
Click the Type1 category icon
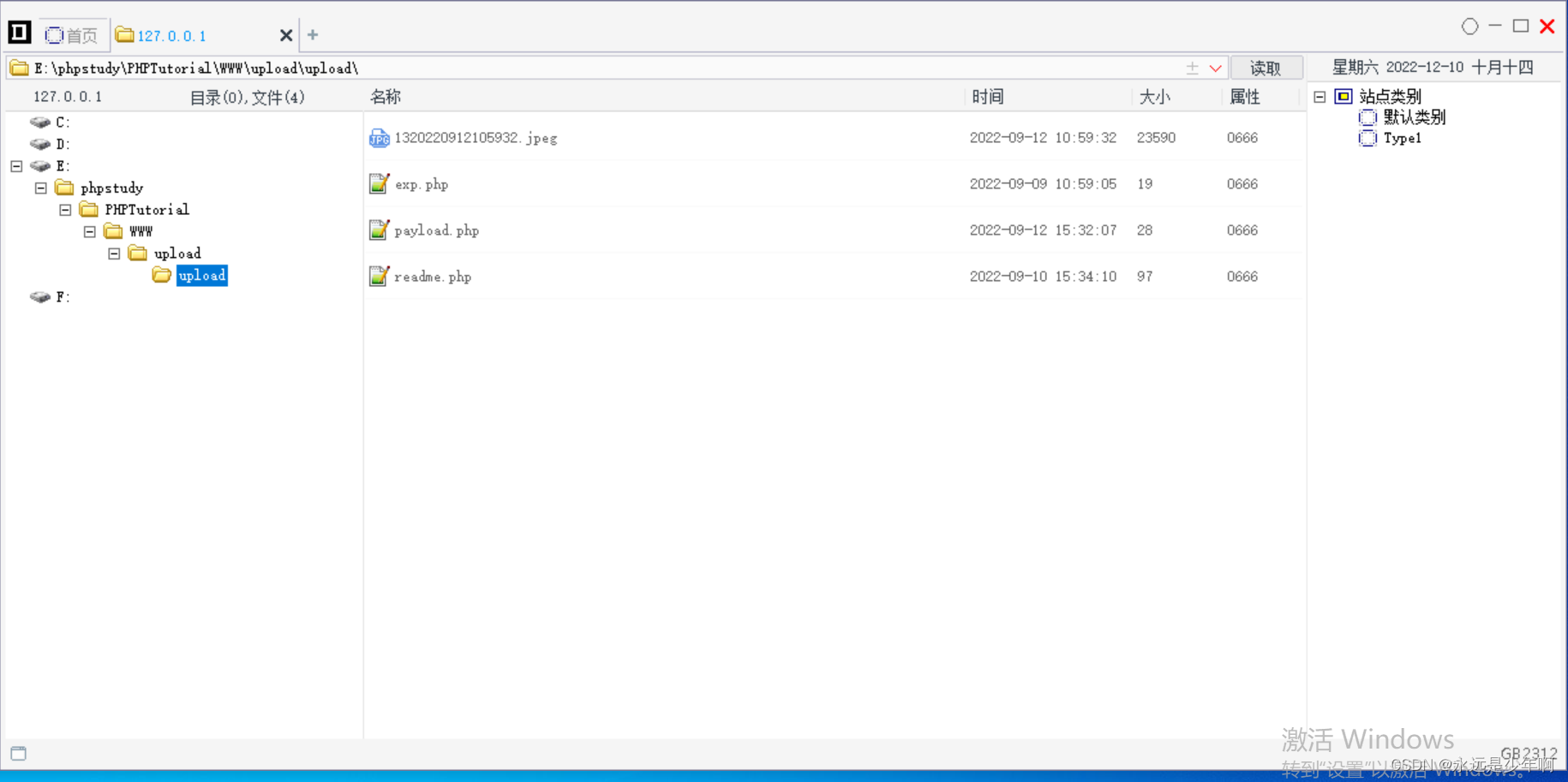(x=1368, y=138)
